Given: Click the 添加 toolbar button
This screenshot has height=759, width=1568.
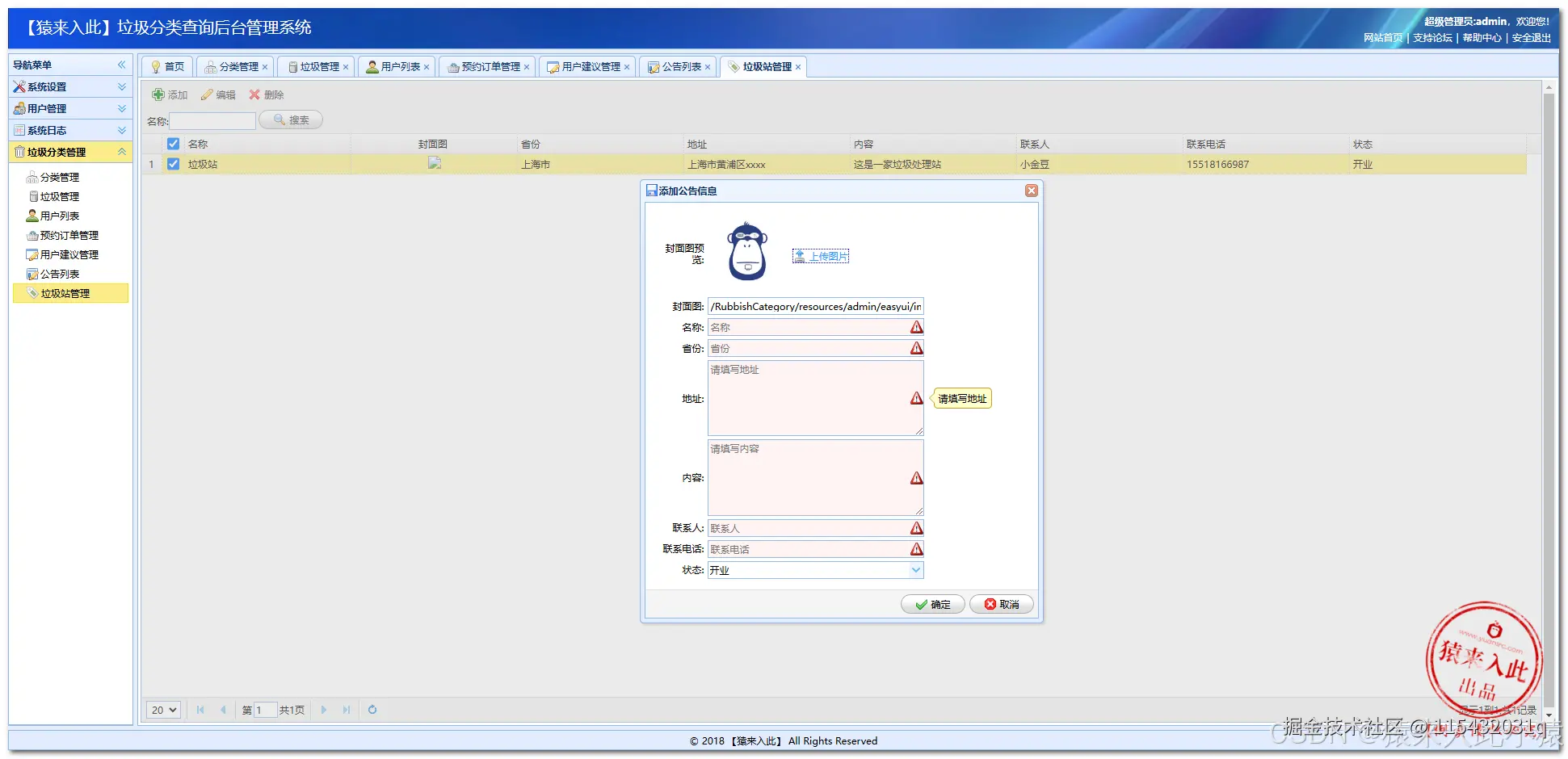Looking at the screenshot, I should [170, 95].
